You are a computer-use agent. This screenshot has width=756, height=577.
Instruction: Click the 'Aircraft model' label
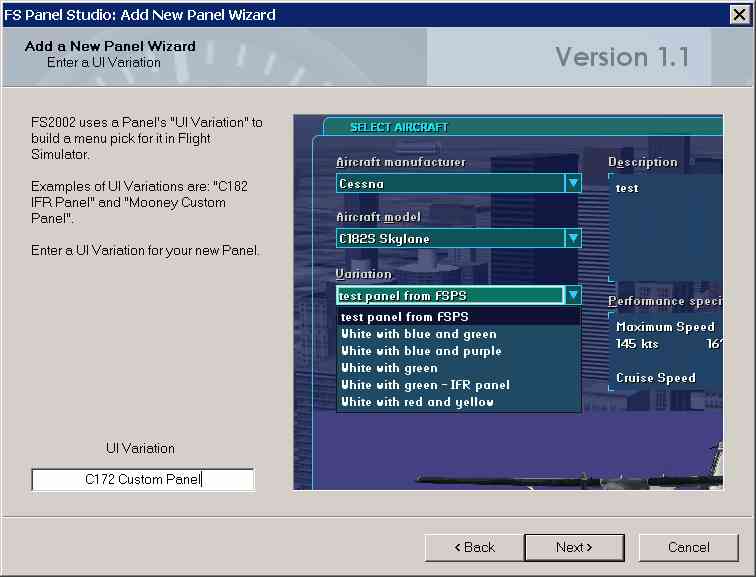coord(378,217)
